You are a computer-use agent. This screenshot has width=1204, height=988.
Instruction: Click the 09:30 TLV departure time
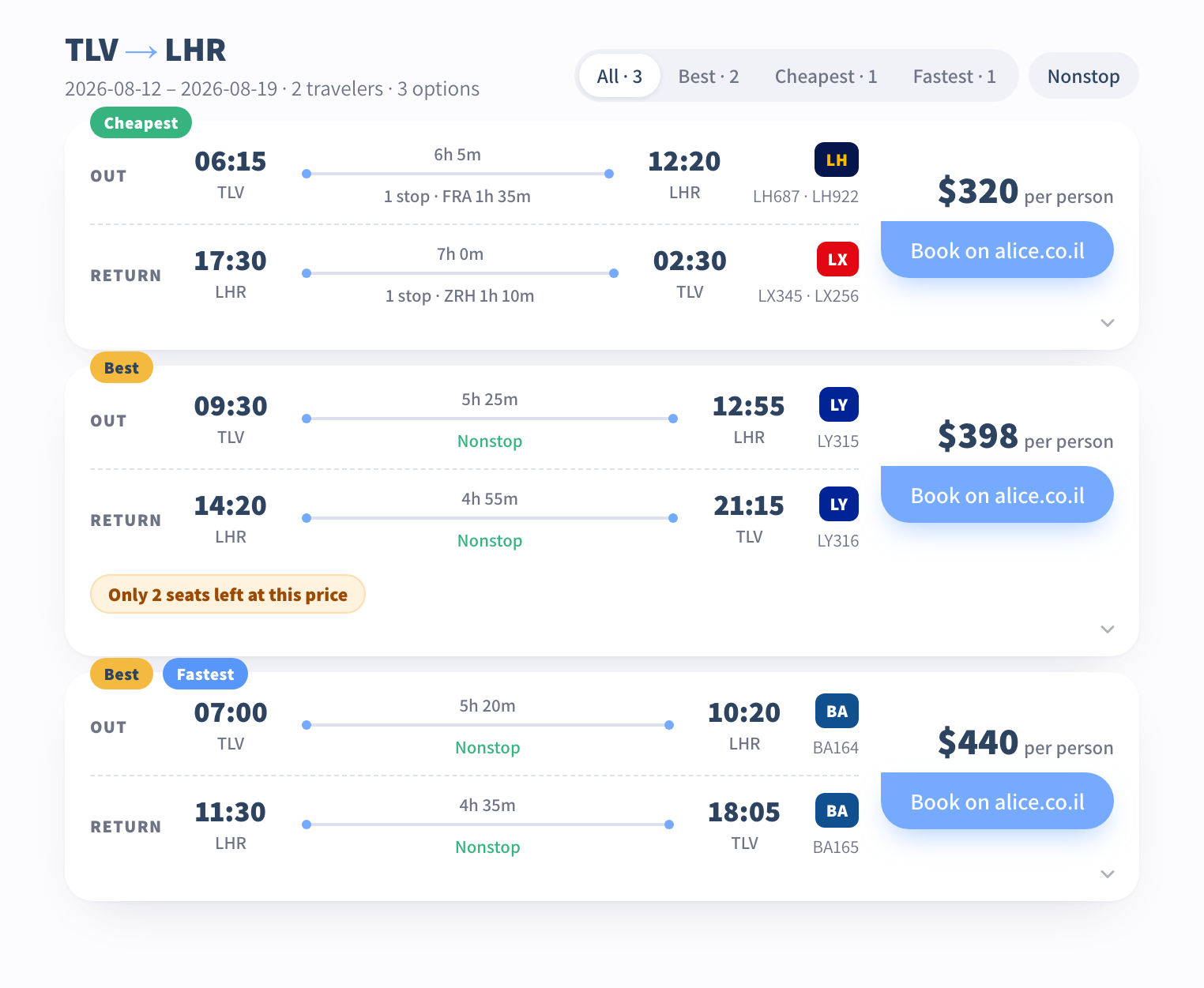[231, 419]
